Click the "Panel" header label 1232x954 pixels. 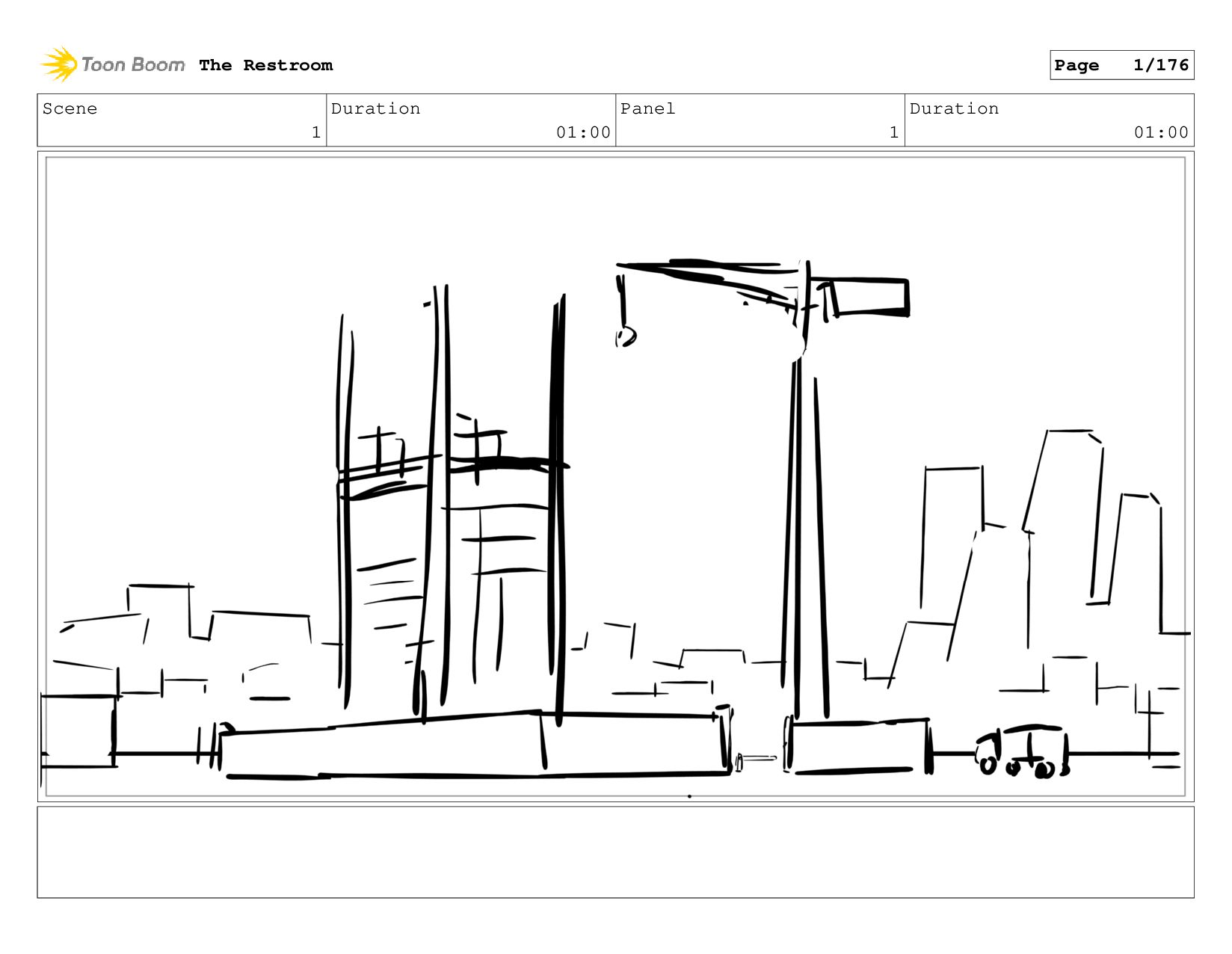pyautogui.click(x=647, y=108)
